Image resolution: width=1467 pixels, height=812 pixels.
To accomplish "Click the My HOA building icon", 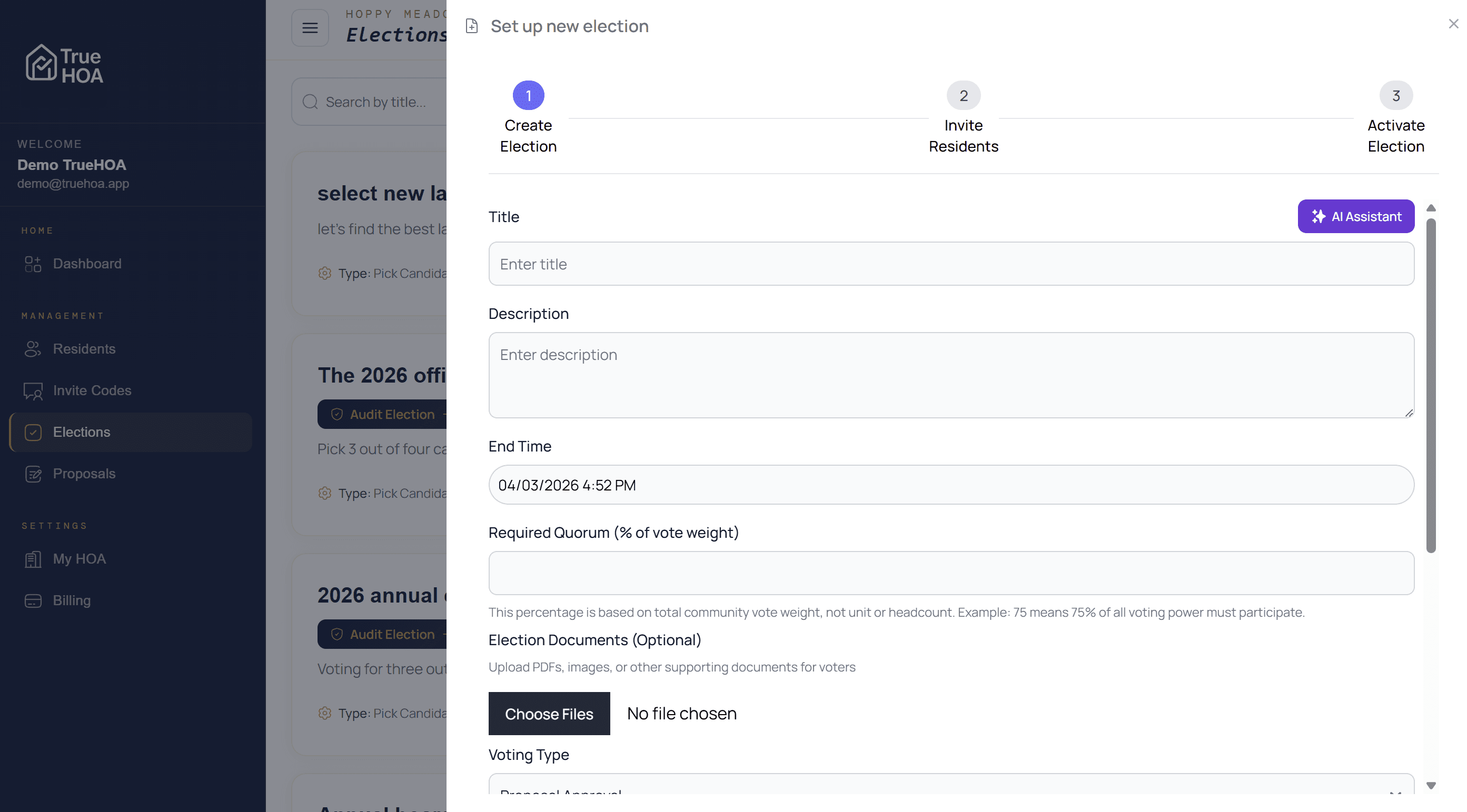I will tap(33, 559).
